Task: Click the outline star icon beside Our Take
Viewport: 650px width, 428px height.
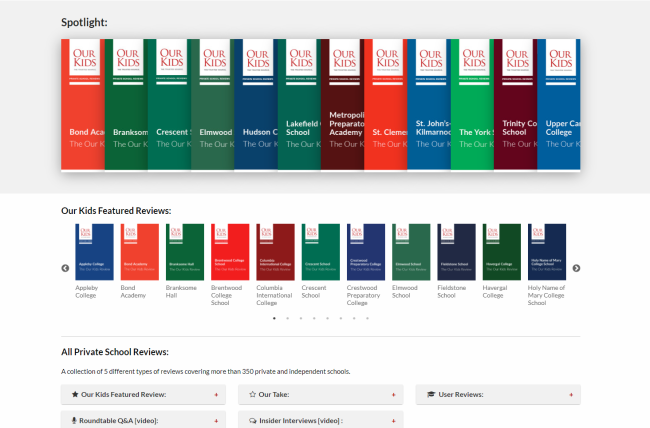Action: tap(252, 394)
